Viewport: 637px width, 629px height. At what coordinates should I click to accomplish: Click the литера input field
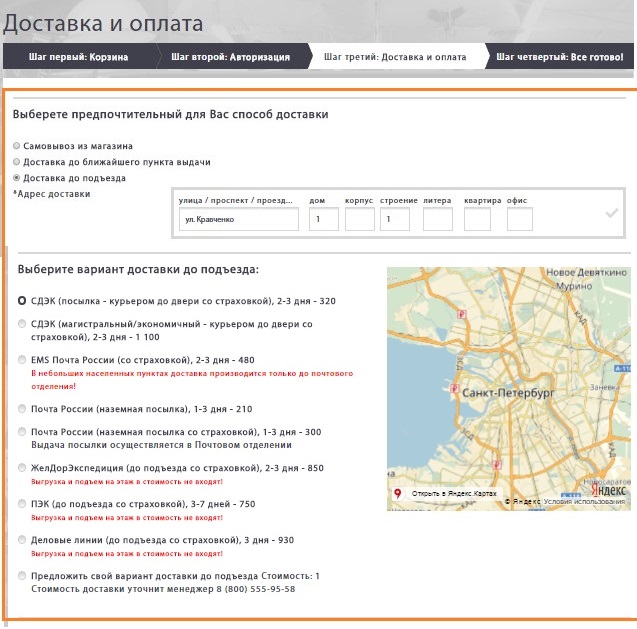tap(438, 219)
